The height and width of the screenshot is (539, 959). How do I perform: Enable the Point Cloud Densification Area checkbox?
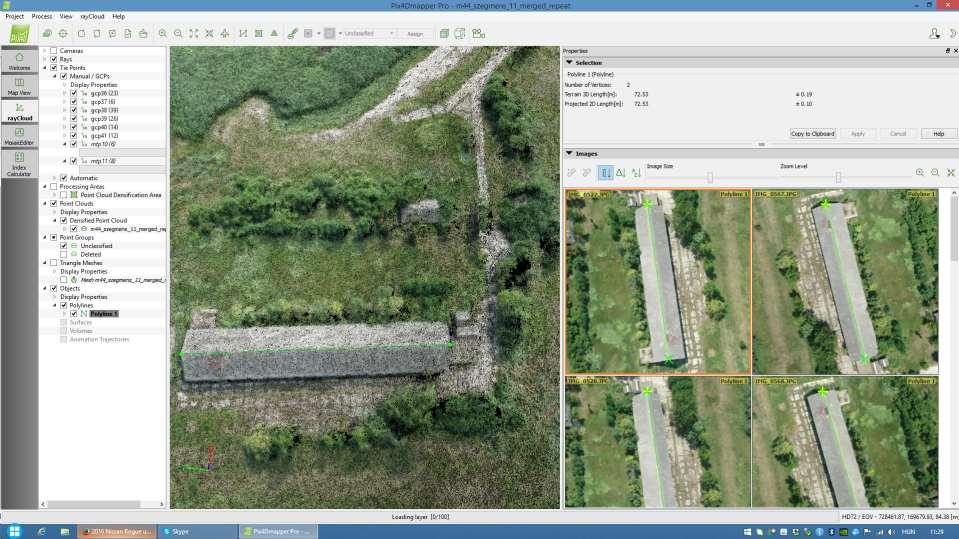tap(64, 195)
